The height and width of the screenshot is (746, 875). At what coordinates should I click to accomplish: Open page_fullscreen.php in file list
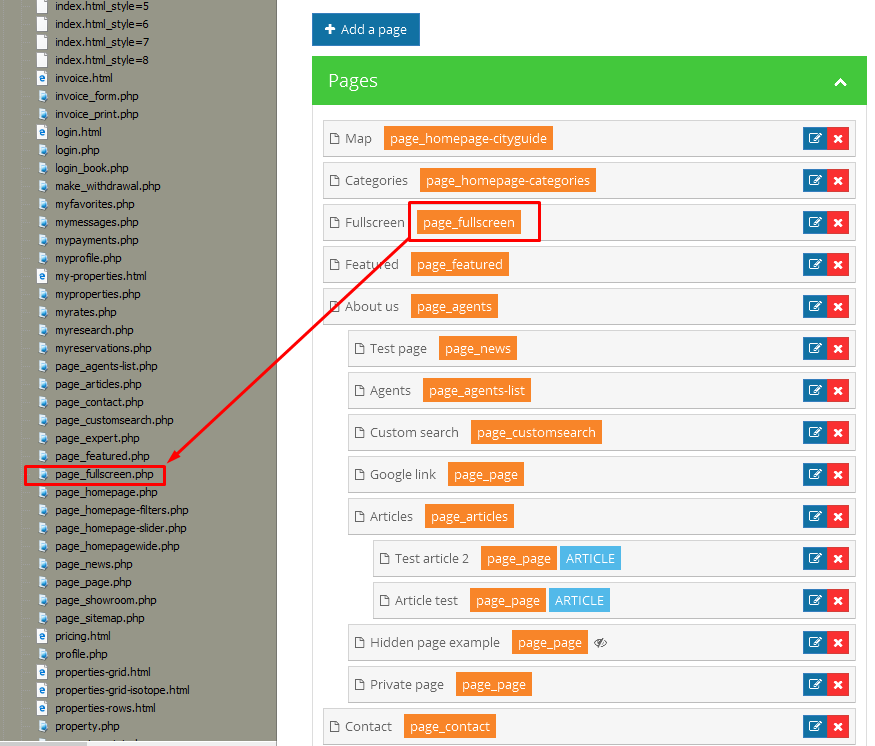point(104,474)
